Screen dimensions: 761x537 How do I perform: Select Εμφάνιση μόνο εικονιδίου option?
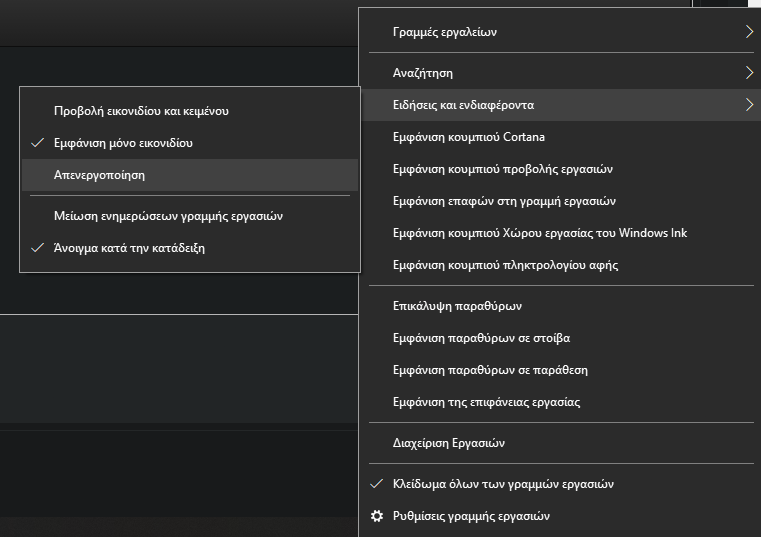(x=123, y=143)
